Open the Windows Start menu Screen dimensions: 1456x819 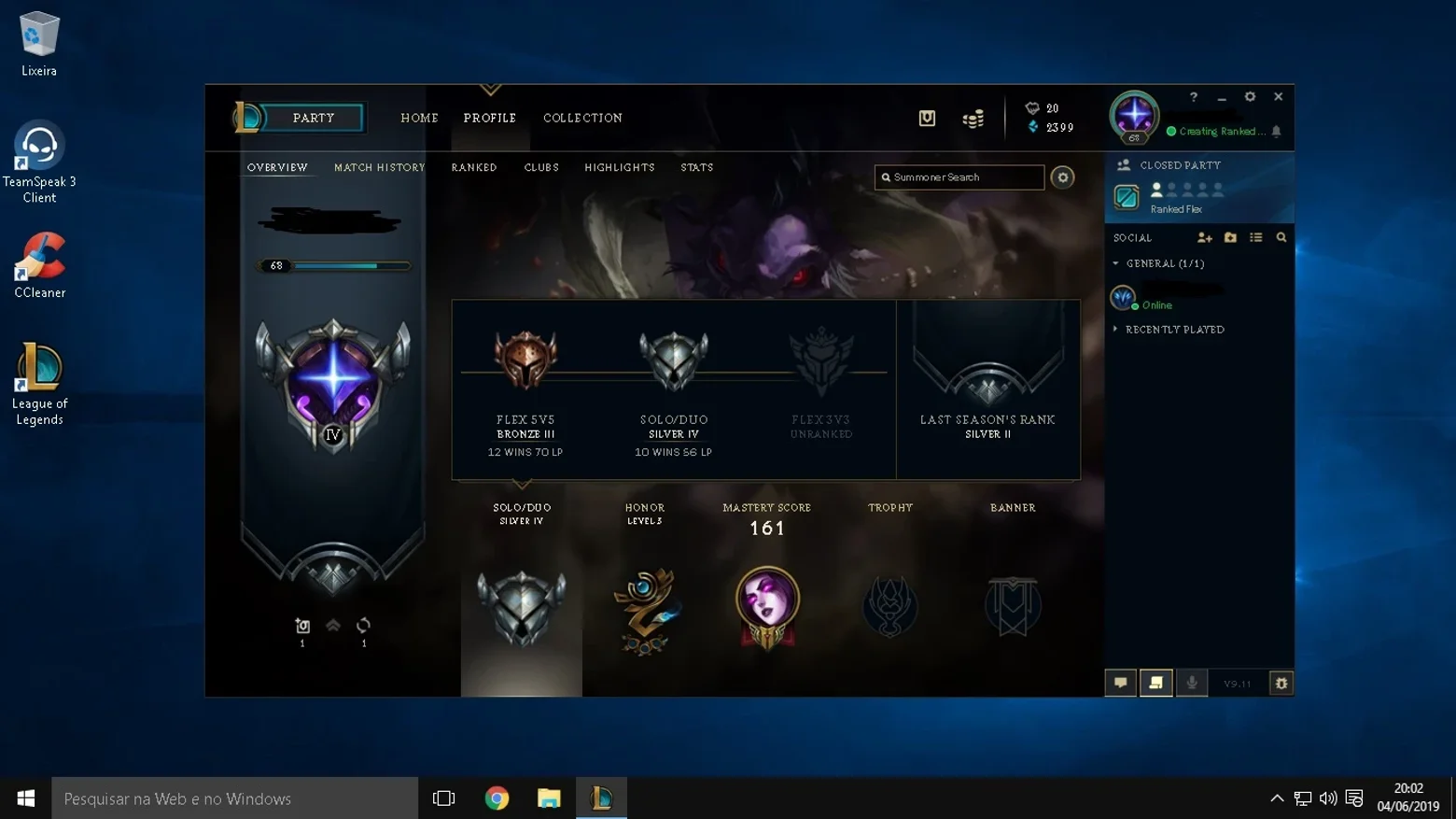pyautogui.click(x=25, y=798)
